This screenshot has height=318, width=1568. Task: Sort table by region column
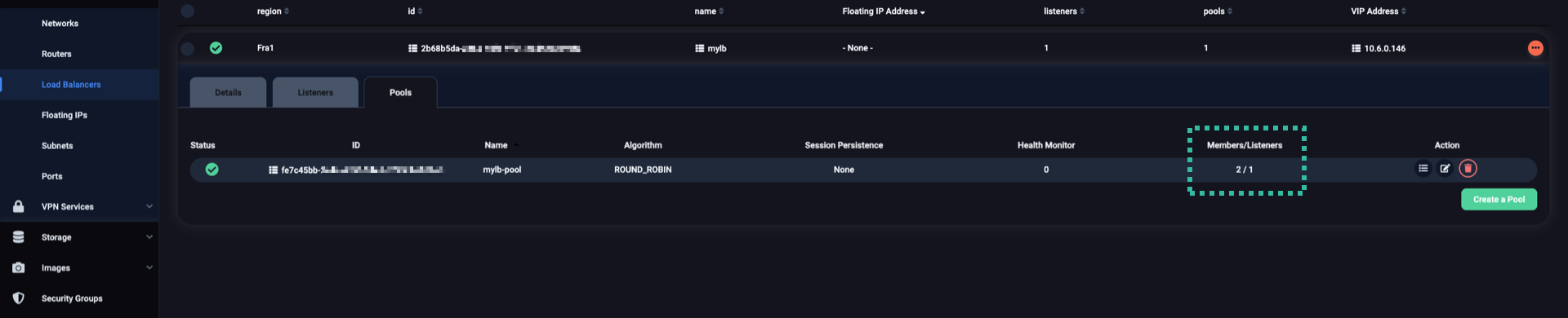coord(273,11)
